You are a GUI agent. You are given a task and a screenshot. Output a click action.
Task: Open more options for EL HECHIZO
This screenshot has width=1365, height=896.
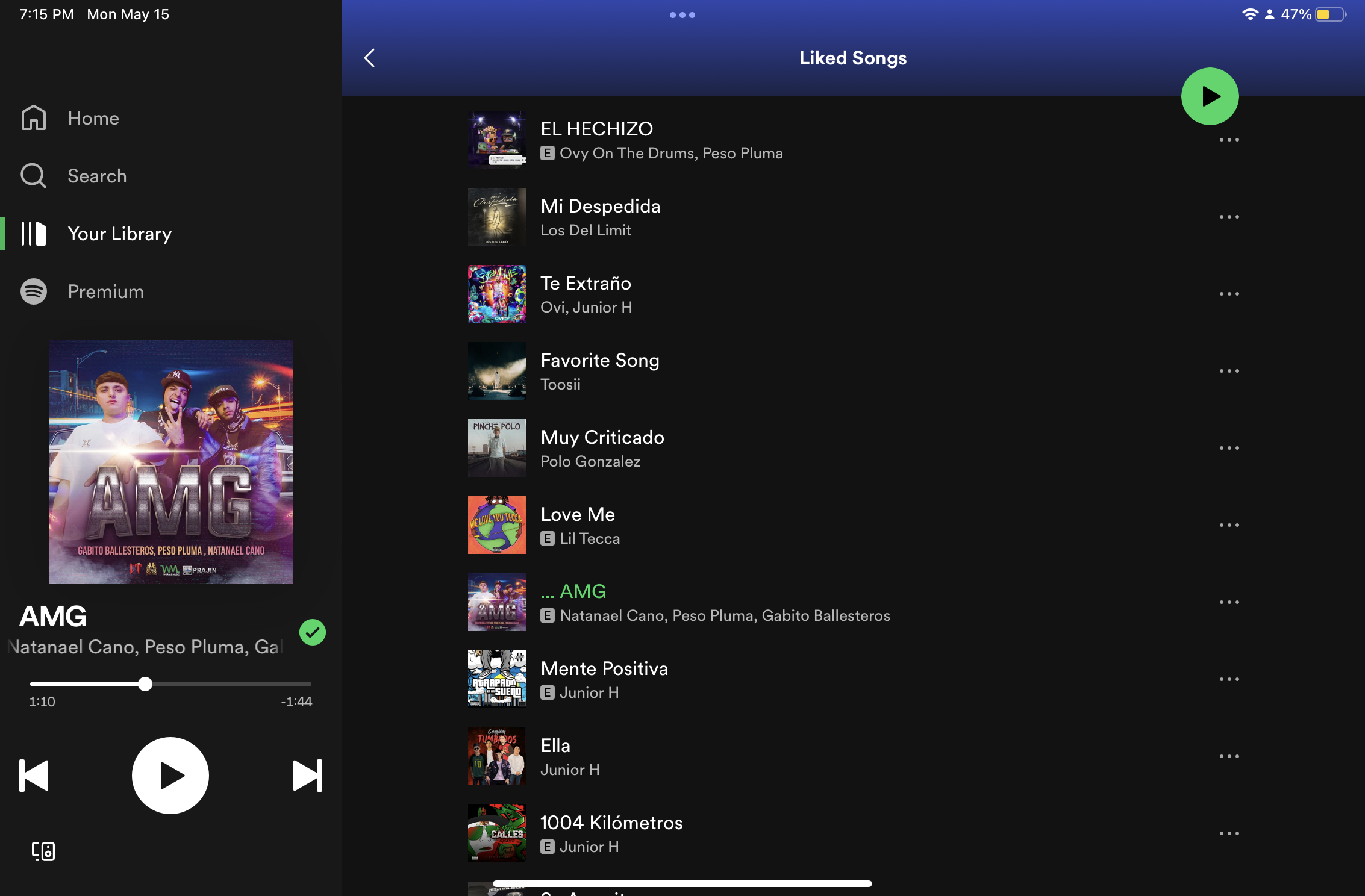(1229, 140)
